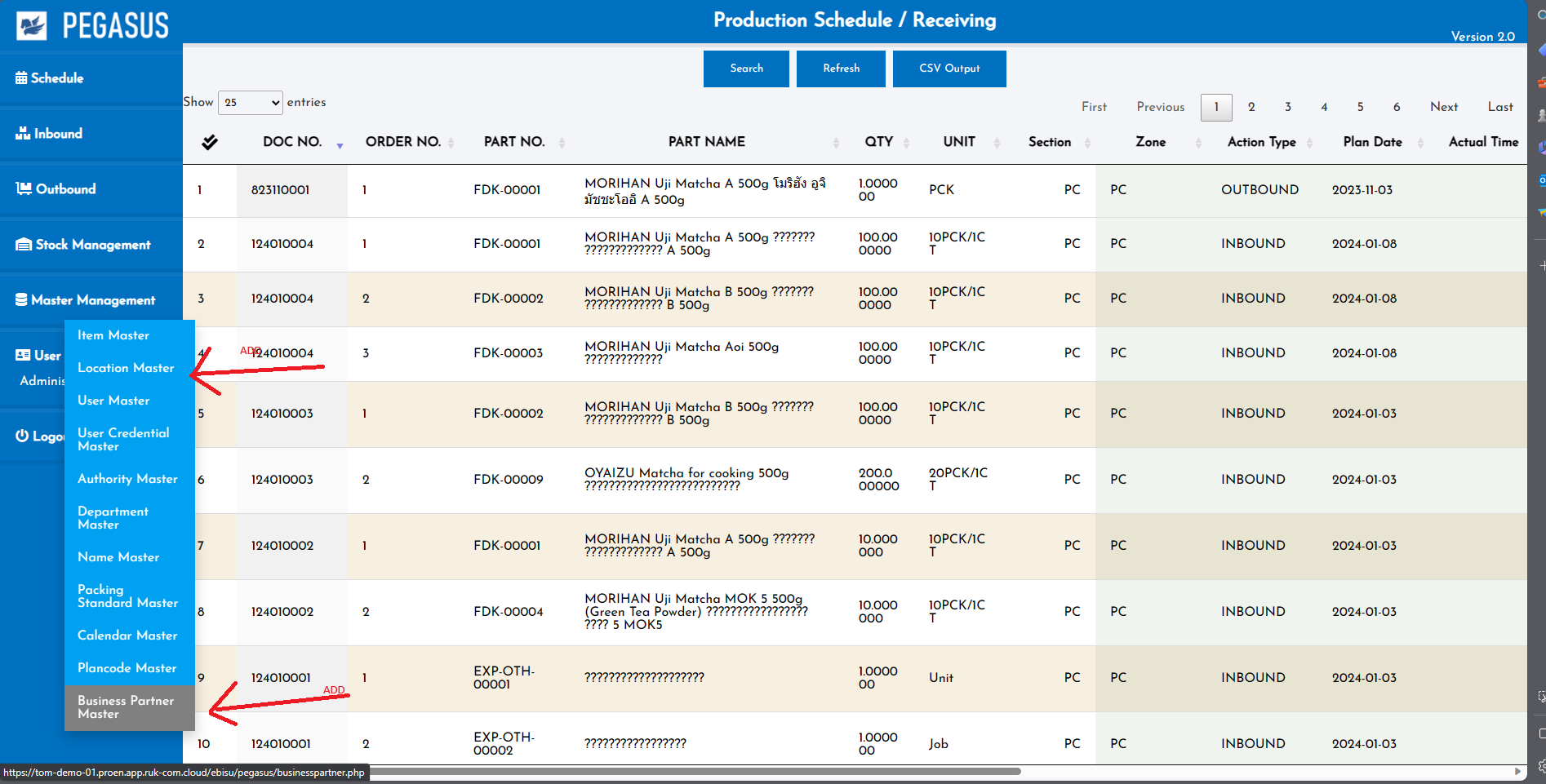Click the Stock Management icon
The width and height of the screenshot is (1546, 784).
point(24,245)
